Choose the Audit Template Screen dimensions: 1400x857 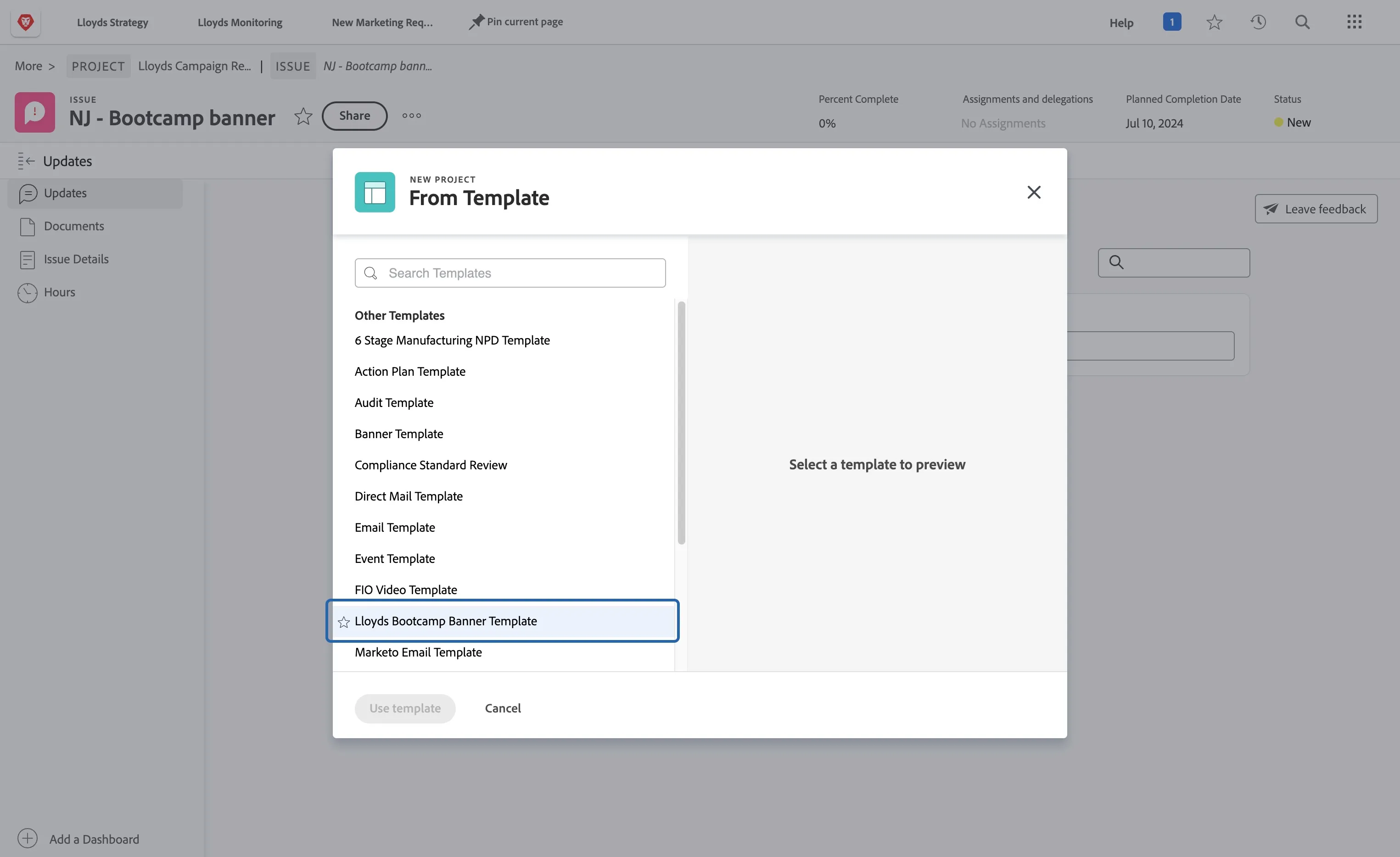394,403
